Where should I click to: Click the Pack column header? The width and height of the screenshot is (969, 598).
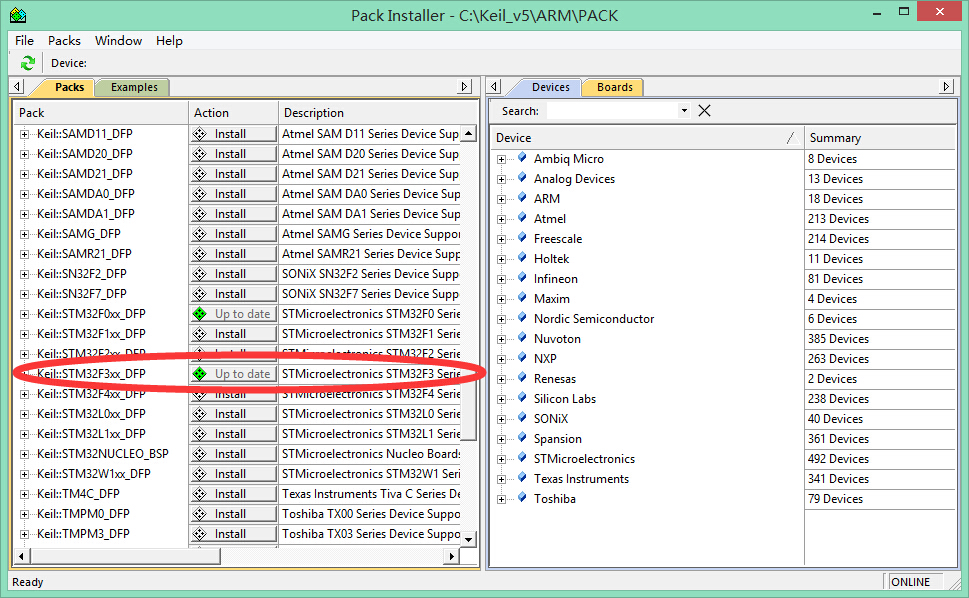[x=101, y=113]
